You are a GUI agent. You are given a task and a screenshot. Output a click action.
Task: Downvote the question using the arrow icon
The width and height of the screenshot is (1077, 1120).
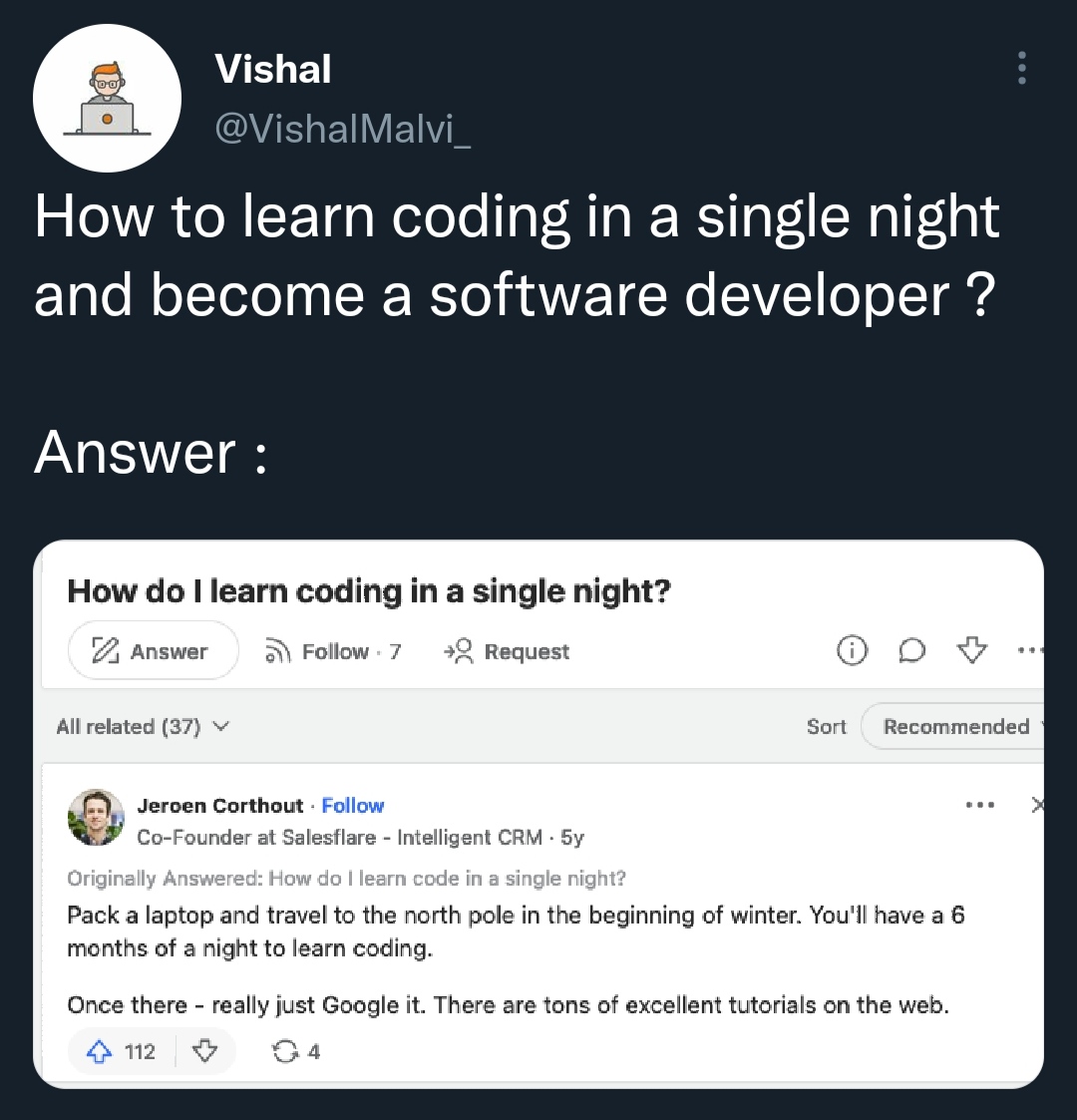click(x=970, y=651)
